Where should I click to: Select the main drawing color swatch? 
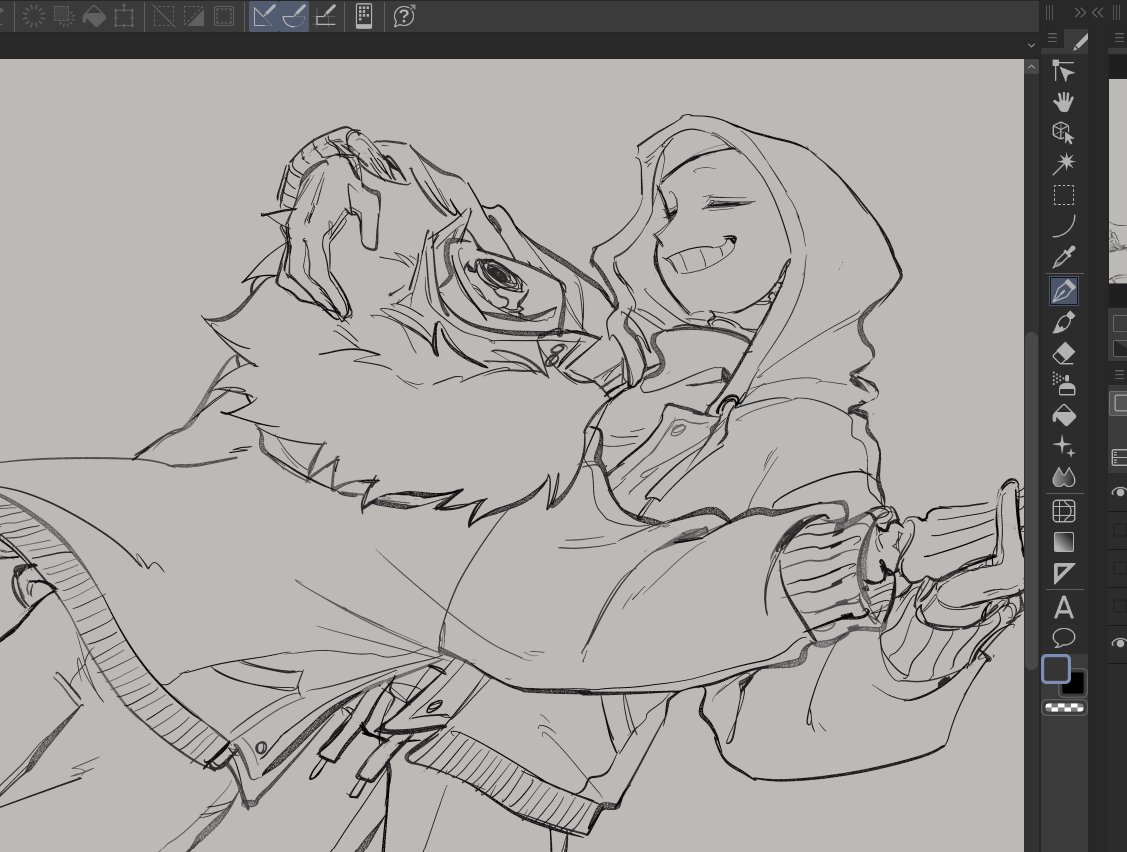[x=1056, y=670]
